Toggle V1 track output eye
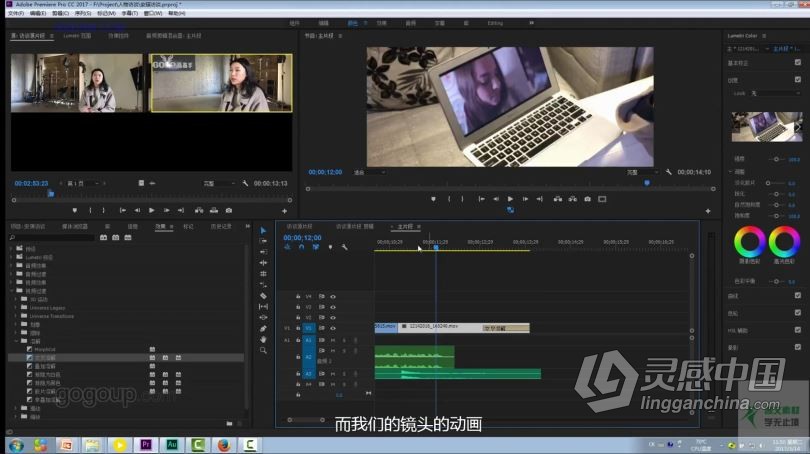 pyautogui.click(x=333, y=328)
